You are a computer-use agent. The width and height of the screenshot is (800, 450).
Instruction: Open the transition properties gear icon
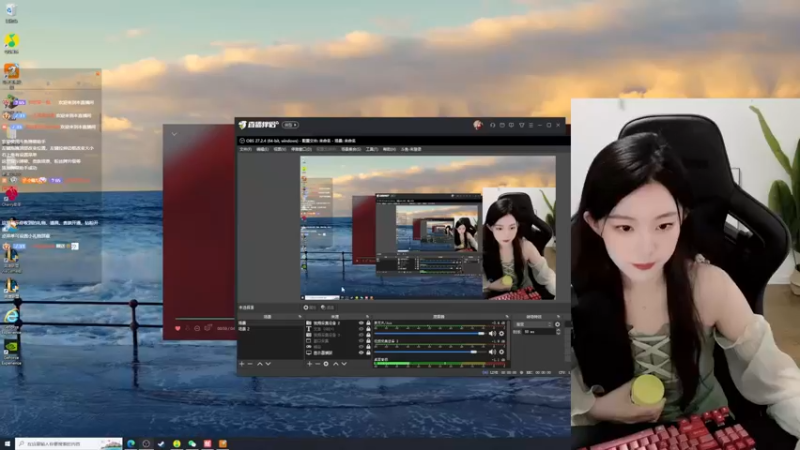click(x=557, y=324)
